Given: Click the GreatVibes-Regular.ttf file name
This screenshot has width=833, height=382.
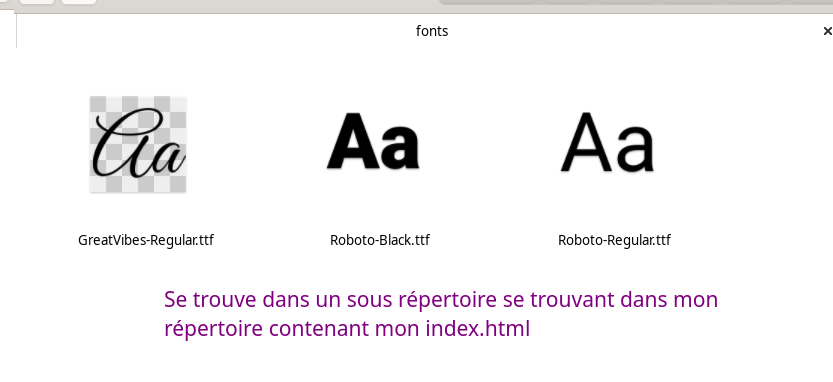Looking at the screenshot, I should point(146,240).
